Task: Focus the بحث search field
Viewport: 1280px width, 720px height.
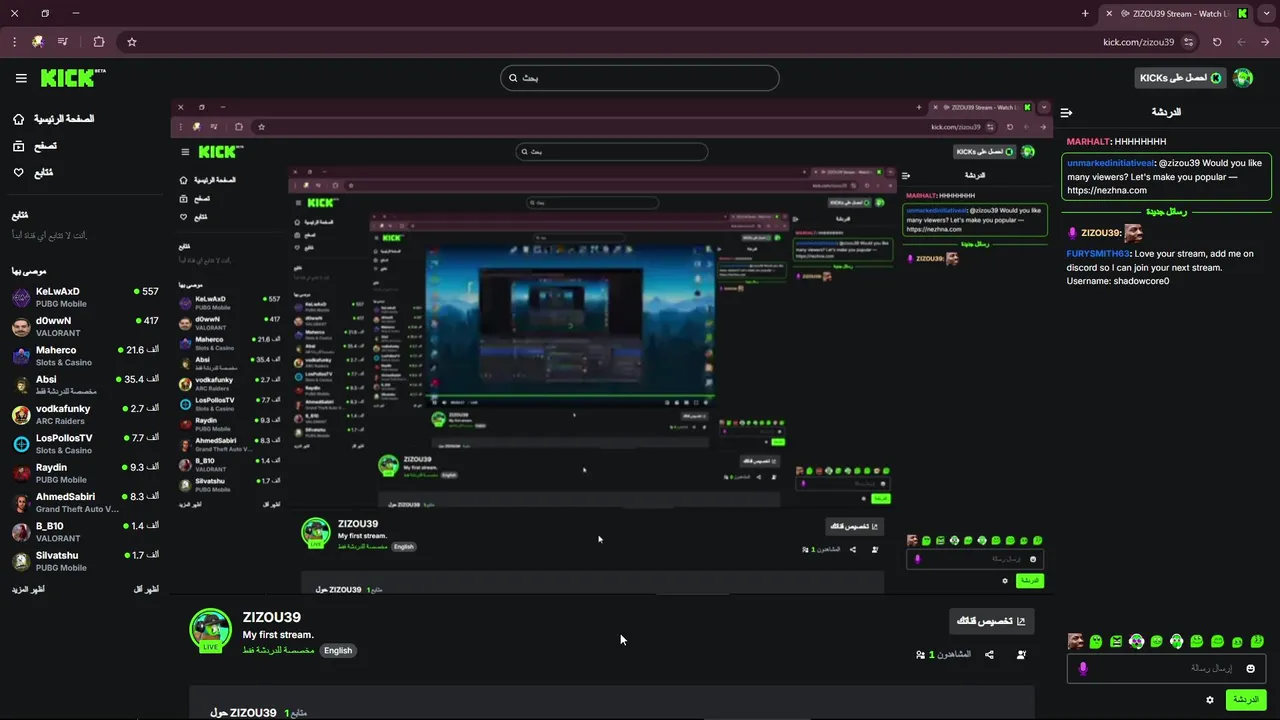Action: (x=640, y=78)
